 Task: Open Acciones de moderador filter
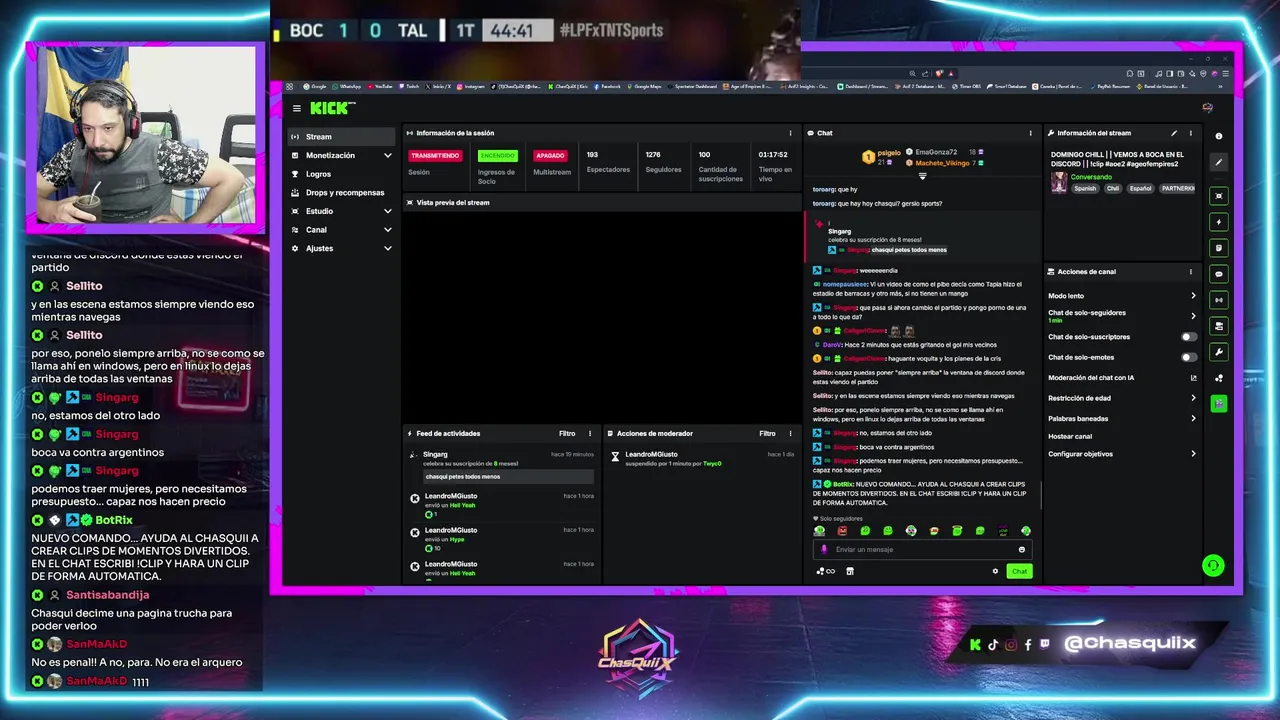point(767,433)
